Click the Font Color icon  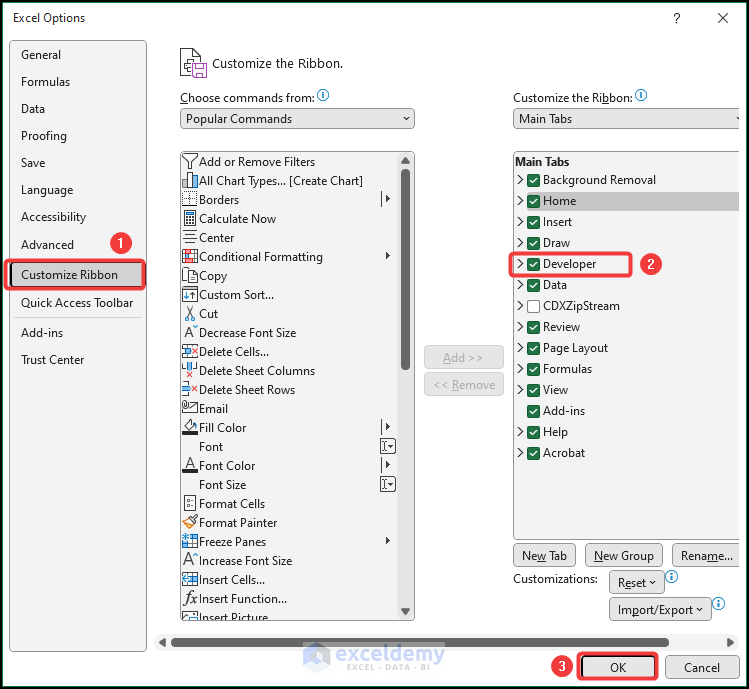point(190,465)
